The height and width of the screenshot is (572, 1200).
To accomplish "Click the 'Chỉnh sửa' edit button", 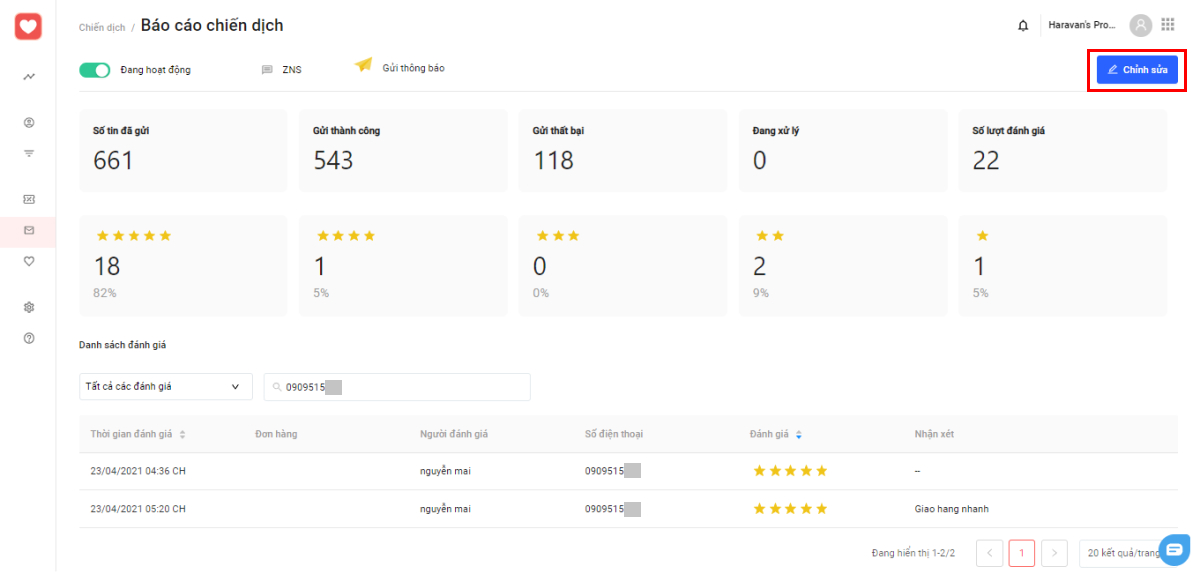I will (x=1137, y=69).
